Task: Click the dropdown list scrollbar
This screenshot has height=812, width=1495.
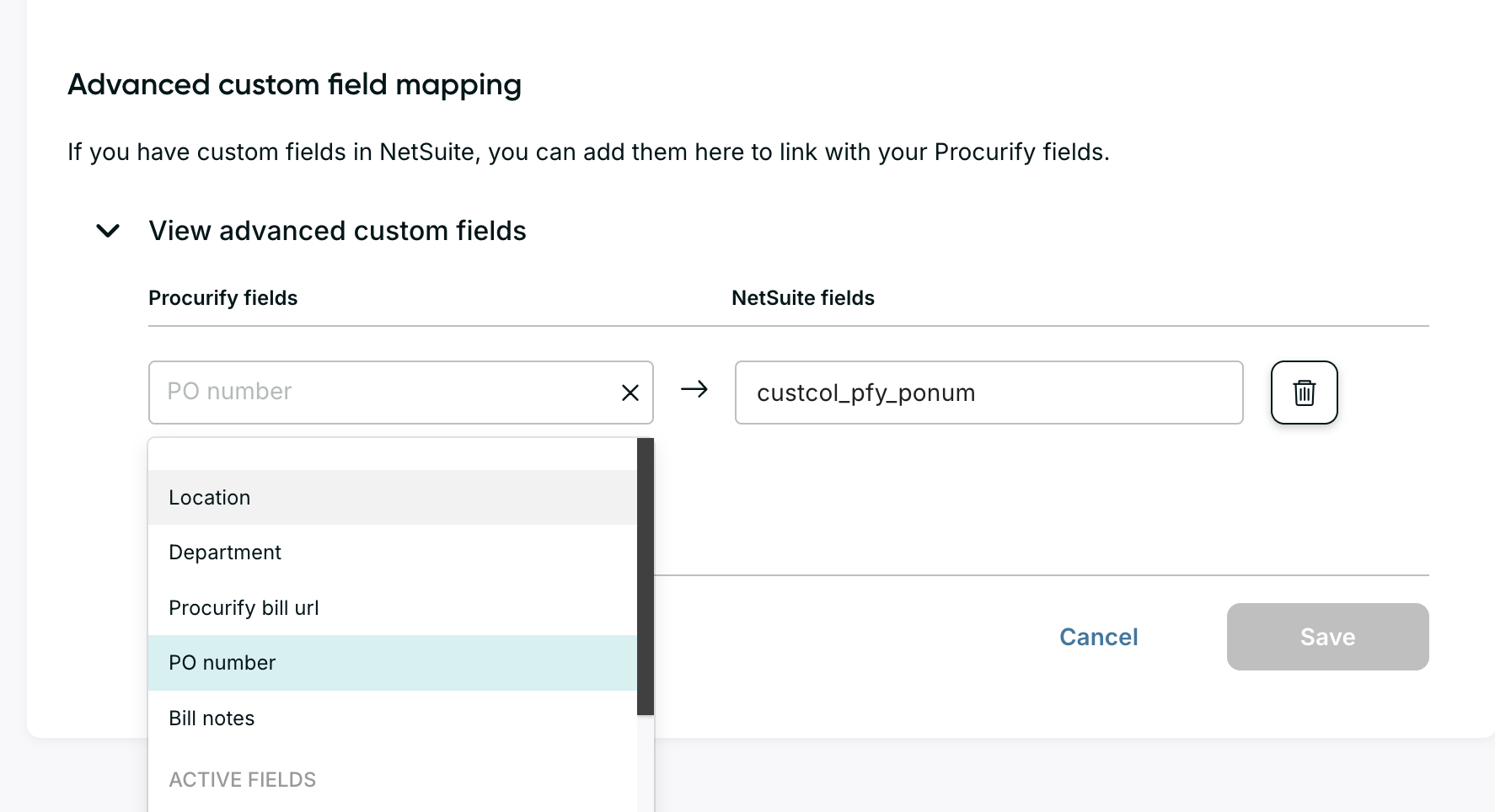Action: pos(646,576)
